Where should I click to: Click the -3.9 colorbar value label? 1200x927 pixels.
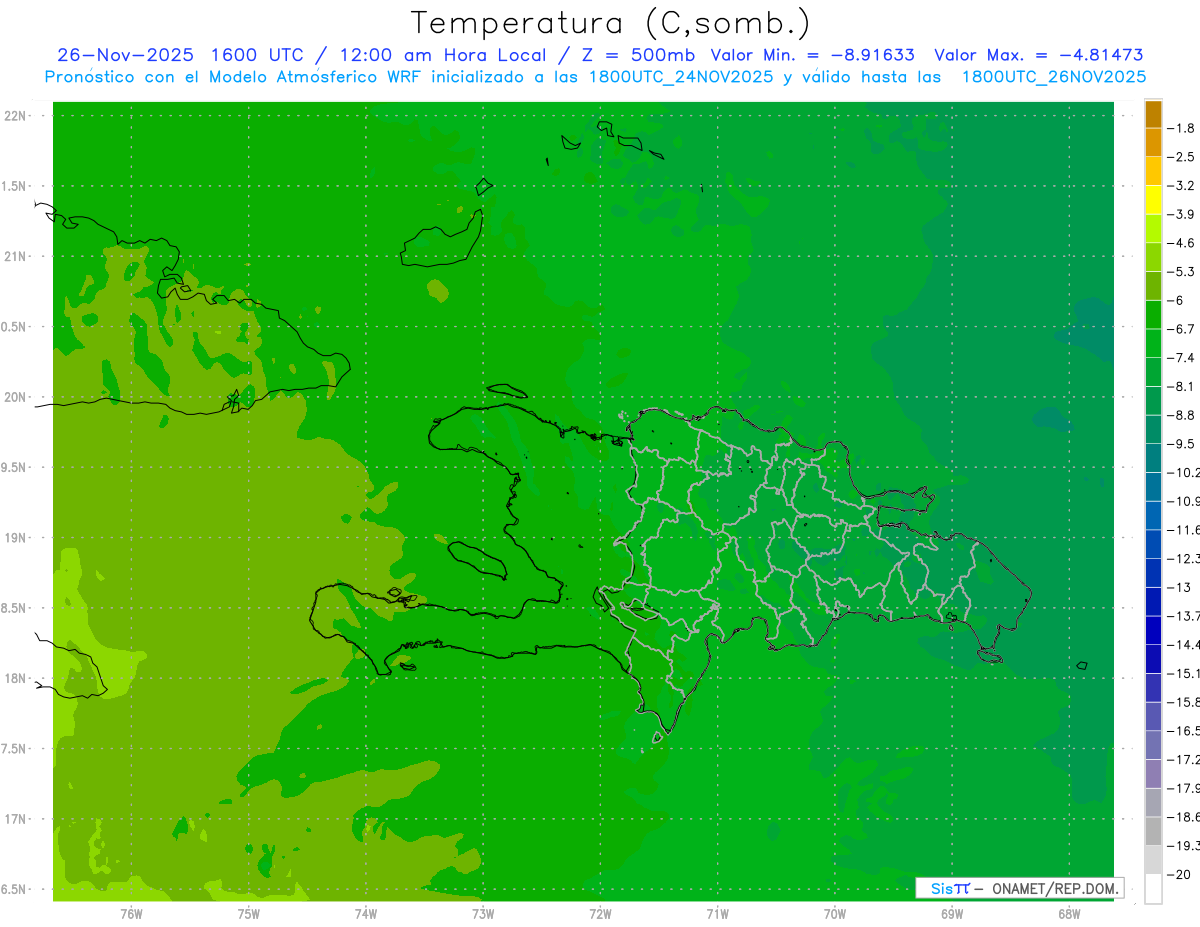click(x=1182, y=215)
